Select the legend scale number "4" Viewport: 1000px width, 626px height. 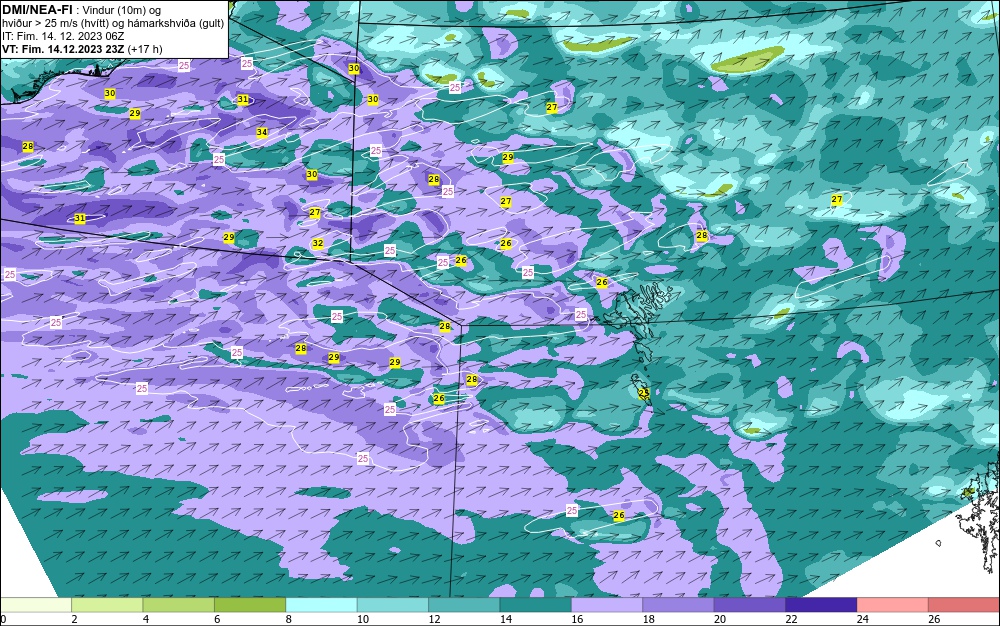pyautogui.click(x=146, y=619)
